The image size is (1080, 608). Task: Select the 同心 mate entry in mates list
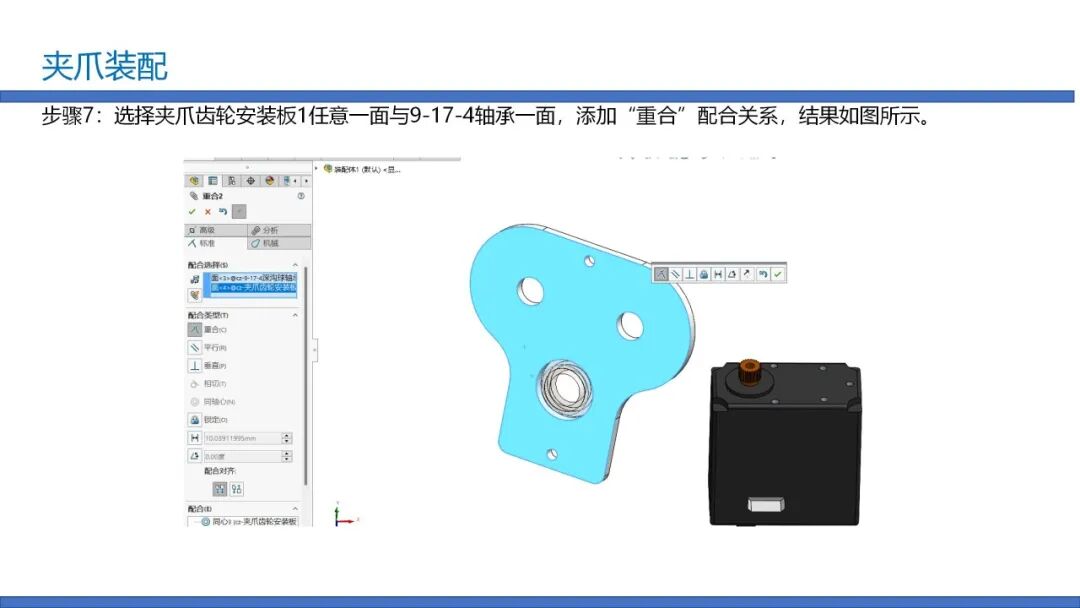[x=249, y=522]
